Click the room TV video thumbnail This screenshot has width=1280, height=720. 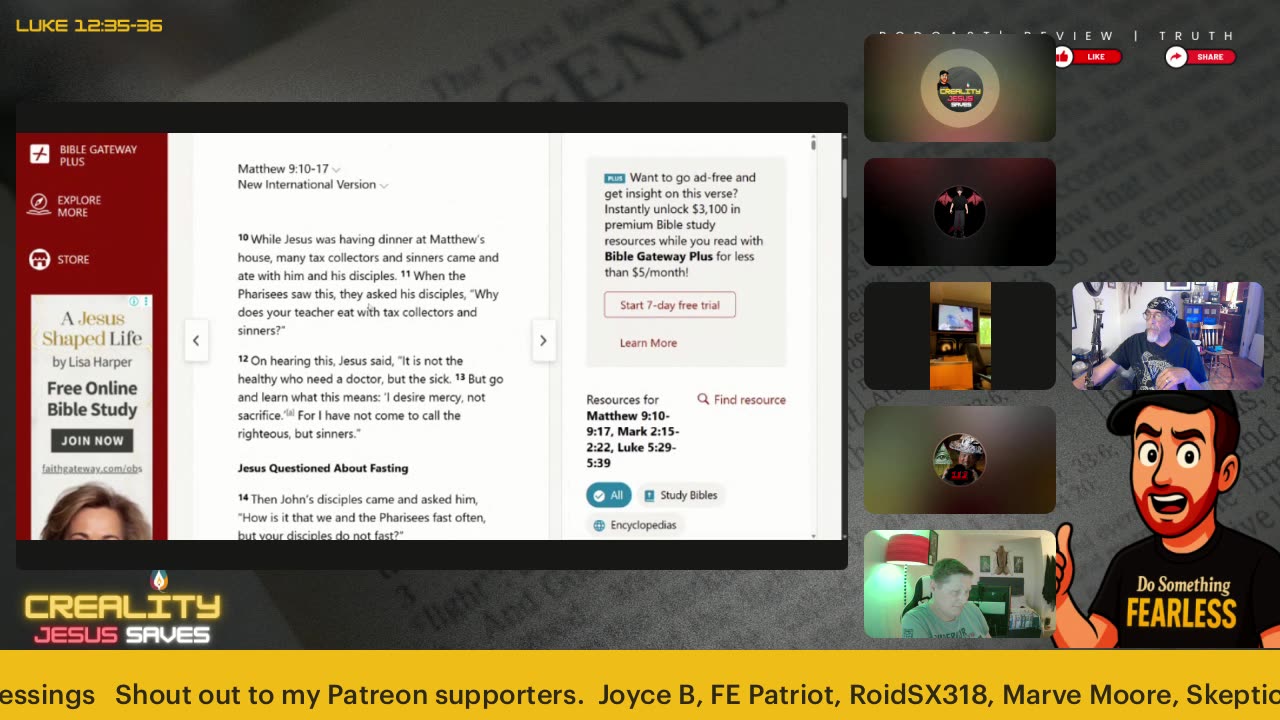click(x=960, y=336)
